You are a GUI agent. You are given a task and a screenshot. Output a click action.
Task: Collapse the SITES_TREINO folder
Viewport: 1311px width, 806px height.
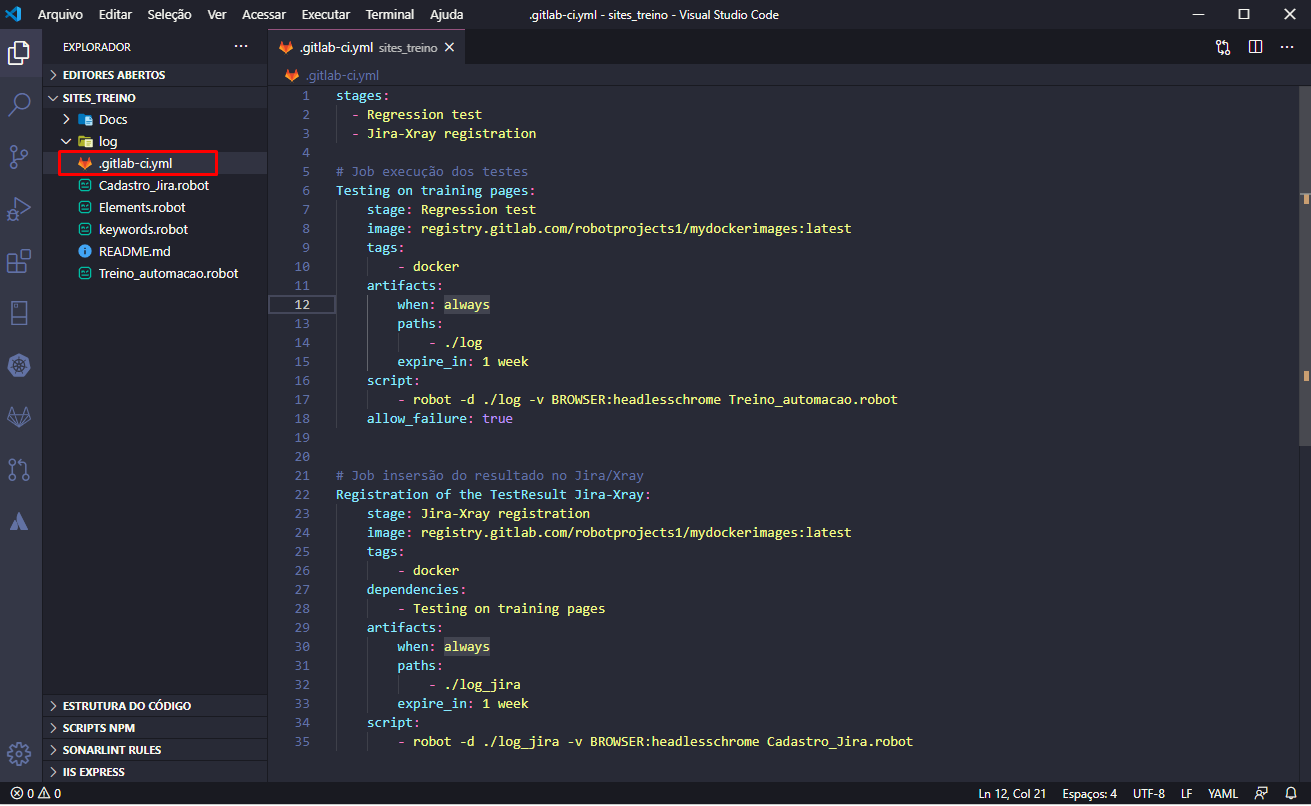point(53,97)
